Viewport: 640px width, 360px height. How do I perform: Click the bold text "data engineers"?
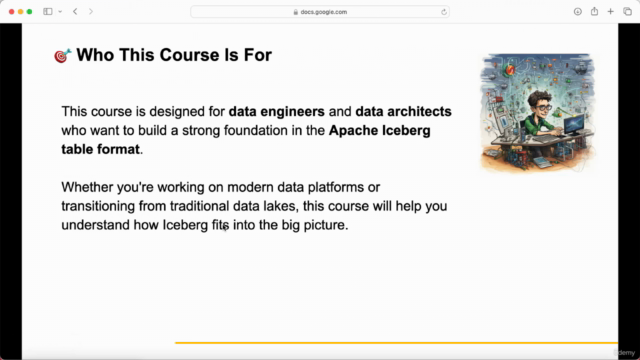[x=277, y=111]
